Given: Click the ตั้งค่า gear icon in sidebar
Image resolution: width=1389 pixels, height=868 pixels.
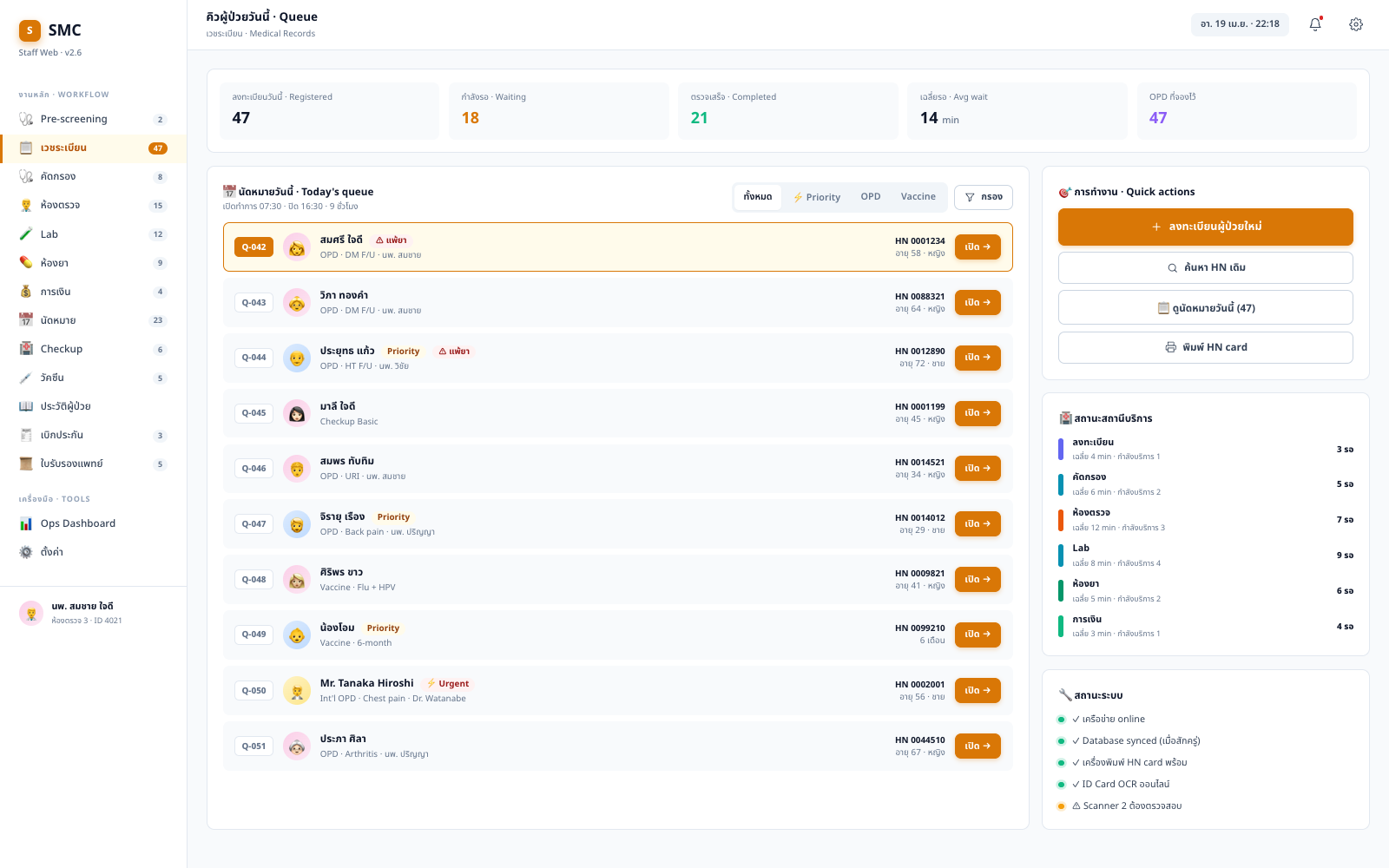Looking at the screenshot, I should (x=26, y=552).
